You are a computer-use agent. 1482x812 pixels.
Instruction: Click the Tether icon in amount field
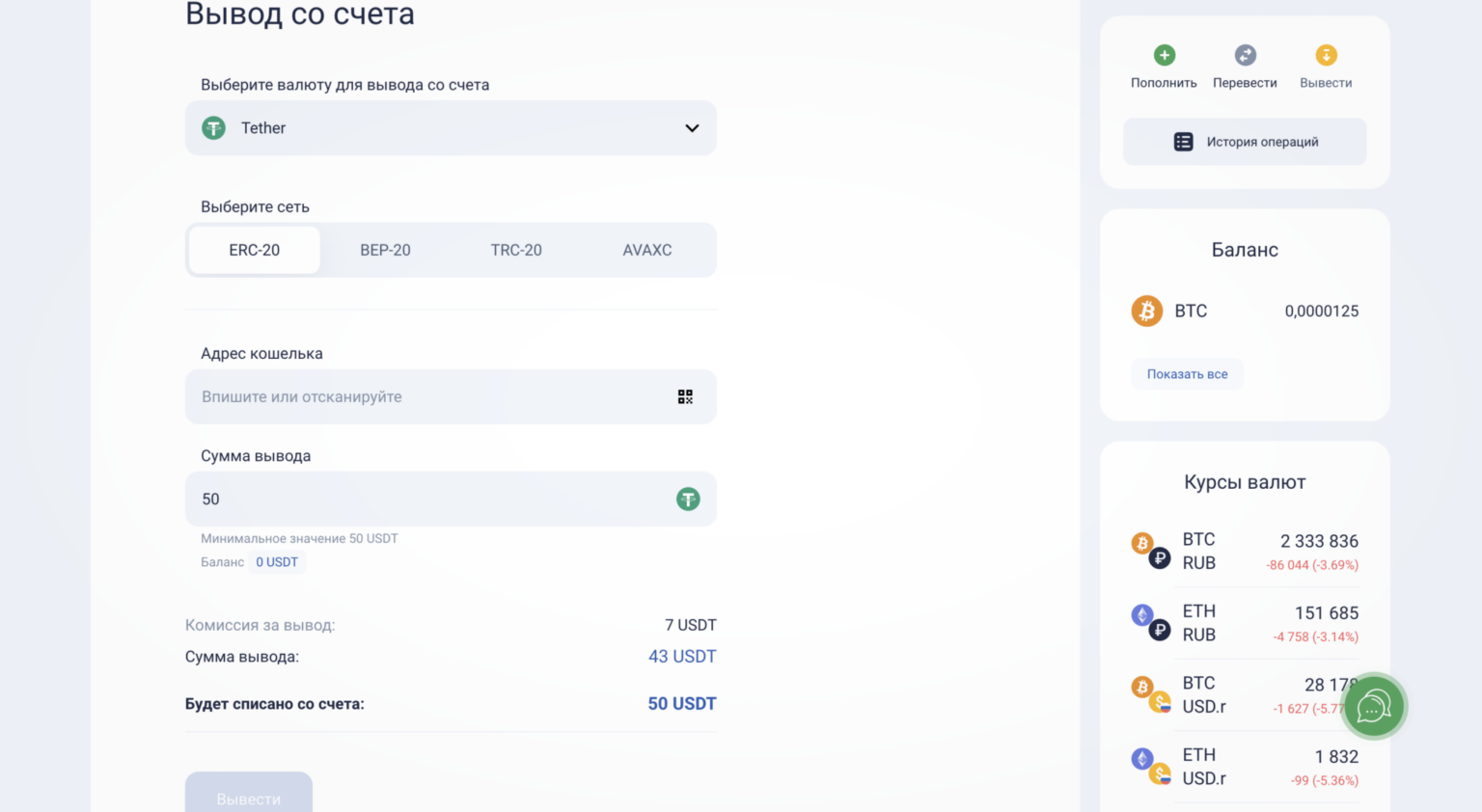click(688, 499)
